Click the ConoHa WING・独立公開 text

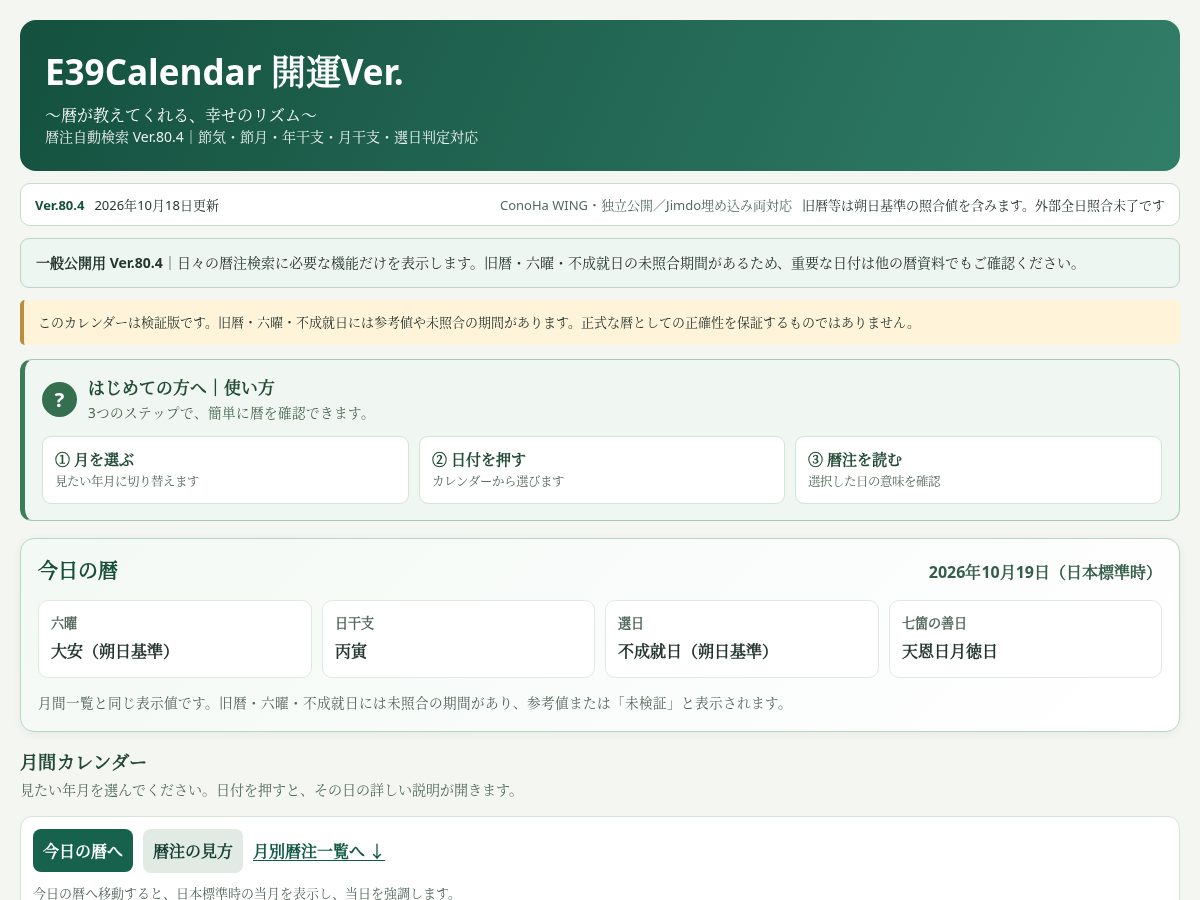coord(646,206)
